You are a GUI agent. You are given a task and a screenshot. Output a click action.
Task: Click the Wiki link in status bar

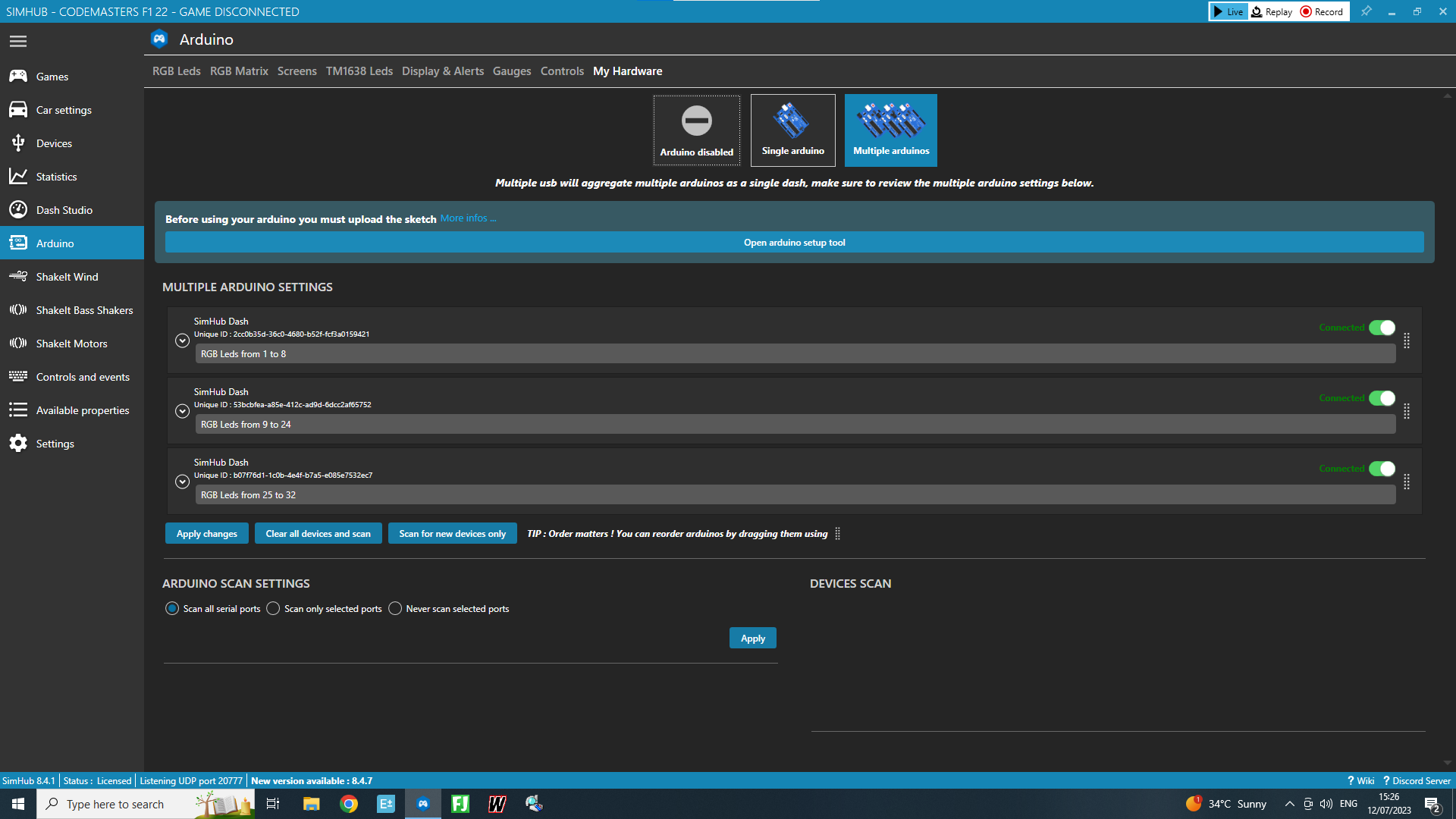click(1361, 780)
